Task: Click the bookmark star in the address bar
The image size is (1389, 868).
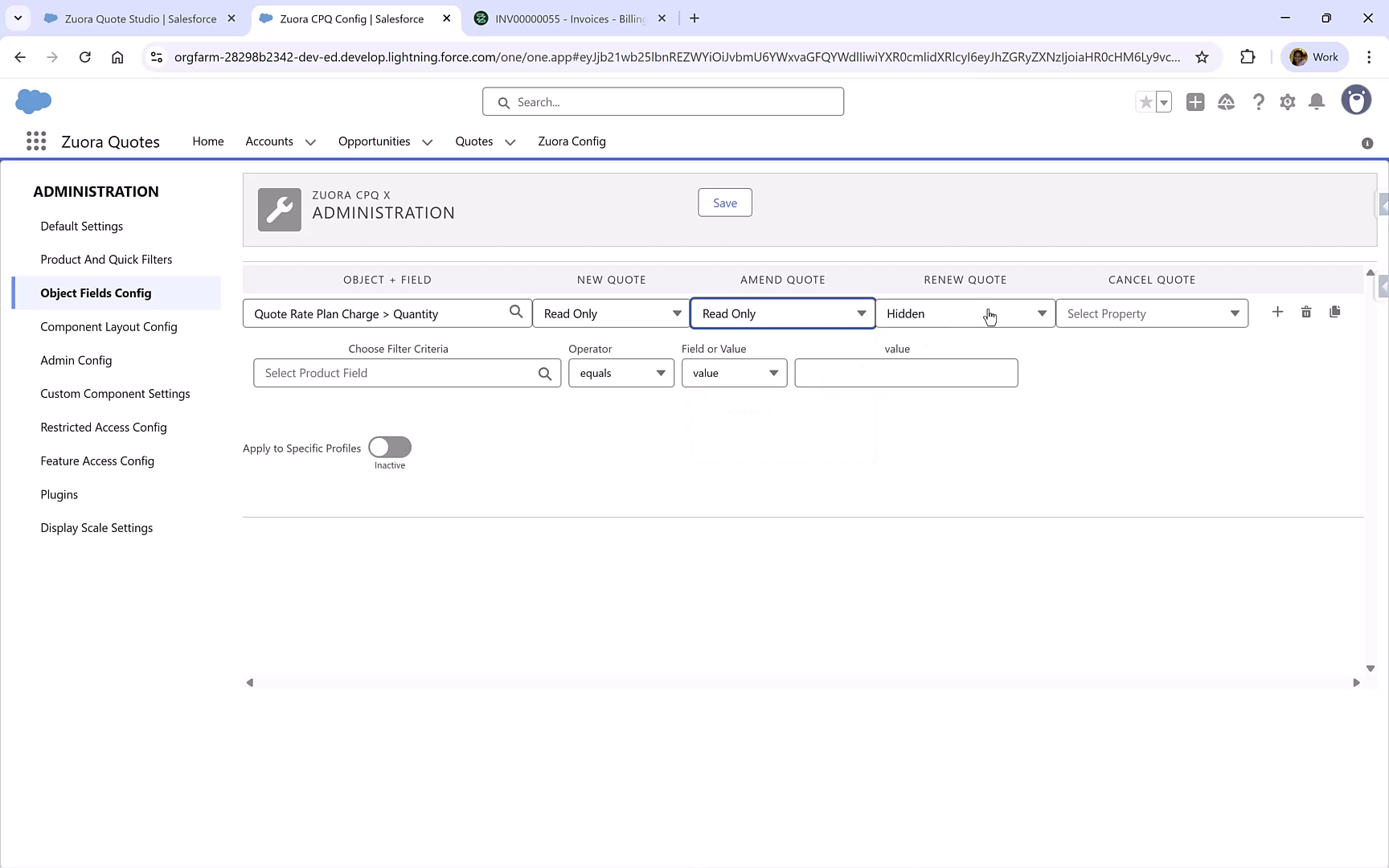Action: 1203,57
